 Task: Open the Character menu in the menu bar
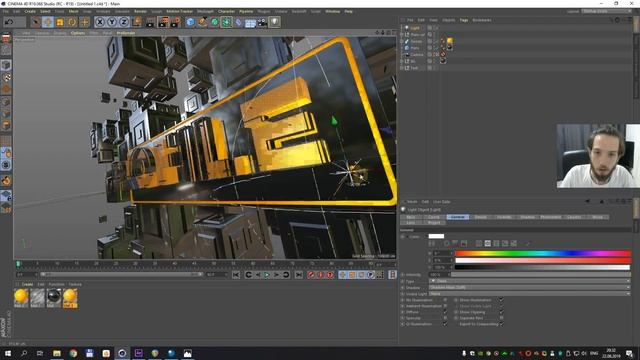coord(227,11)
